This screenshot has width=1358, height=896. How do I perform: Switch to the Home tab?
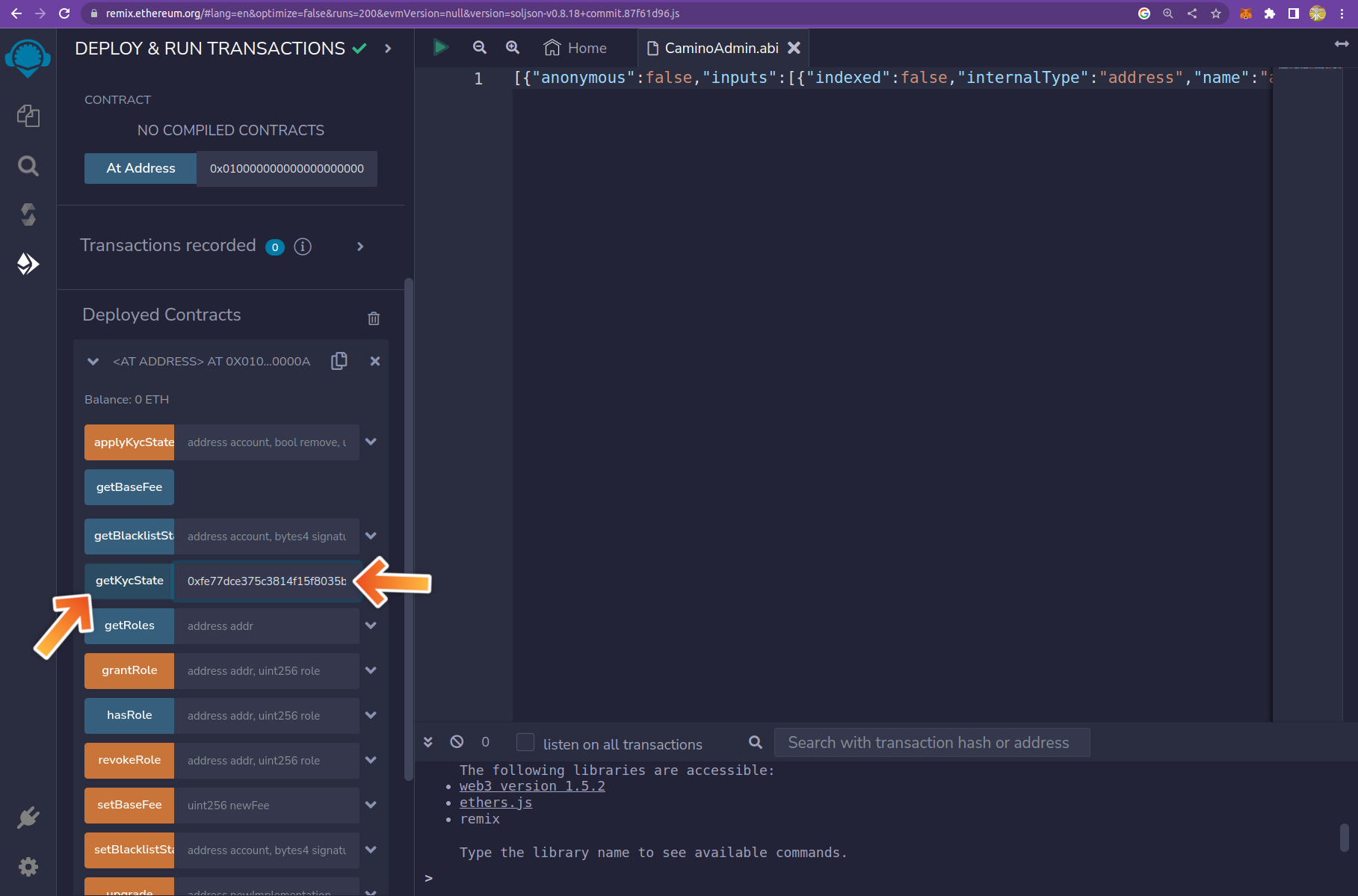575,48
